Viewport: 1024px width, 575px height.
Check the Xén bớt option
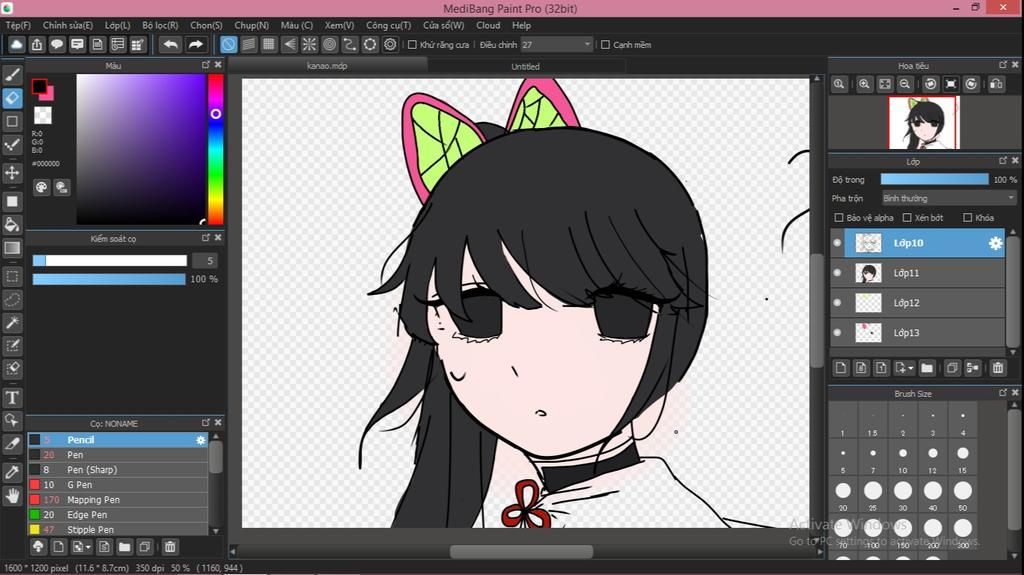pos(907,218)
